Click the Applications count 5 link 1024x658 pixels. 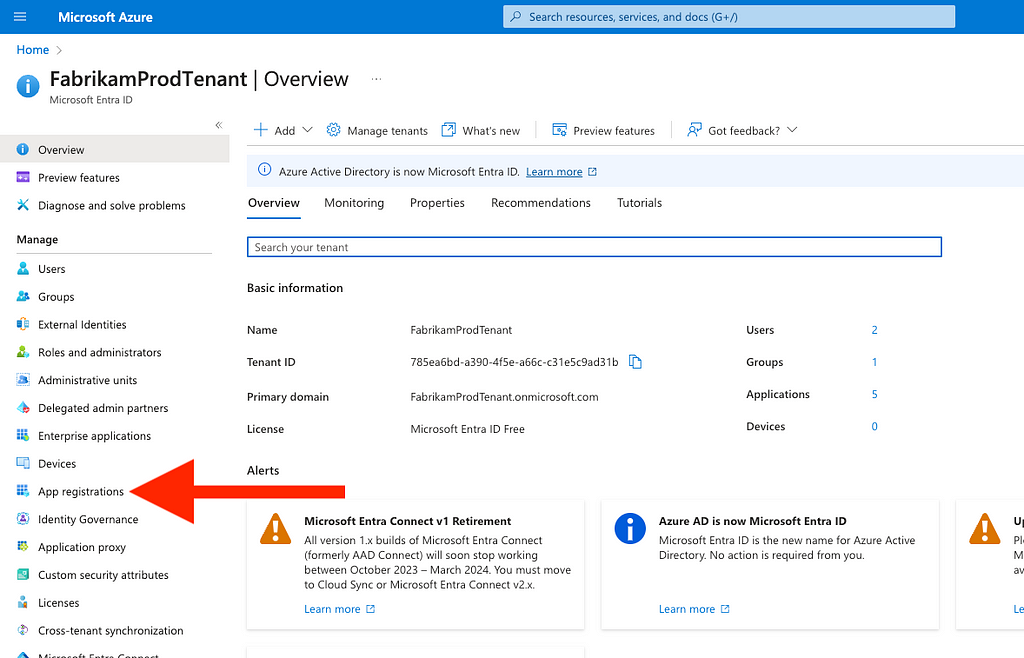[874, 394]
